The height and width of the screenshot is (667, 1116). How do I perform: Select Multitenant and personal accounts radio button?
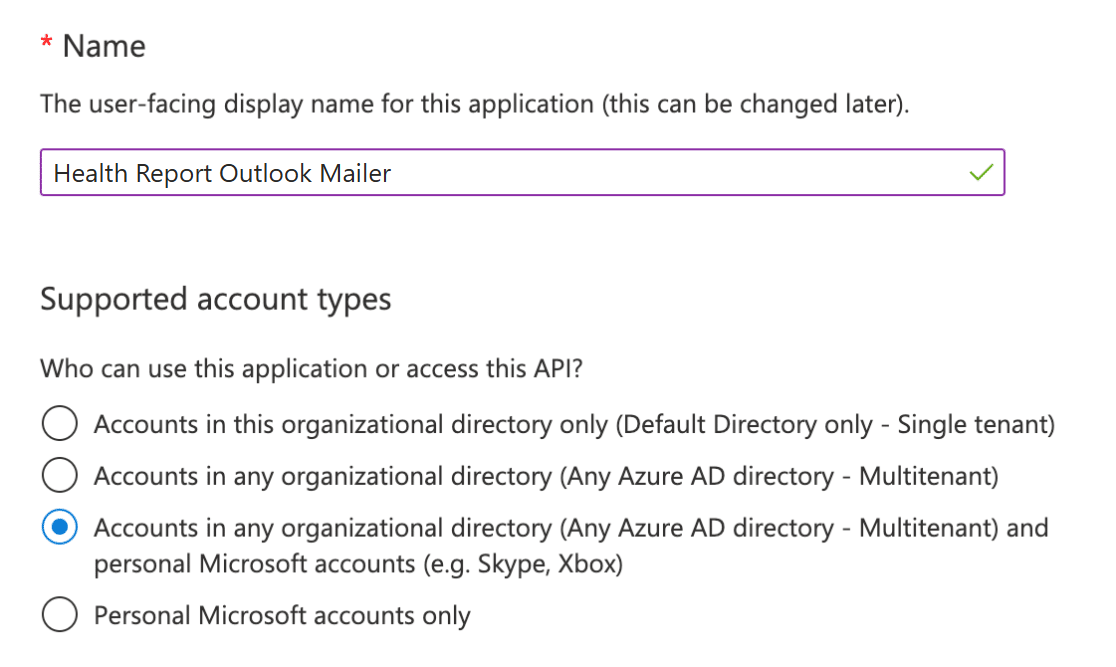point(60,528)
